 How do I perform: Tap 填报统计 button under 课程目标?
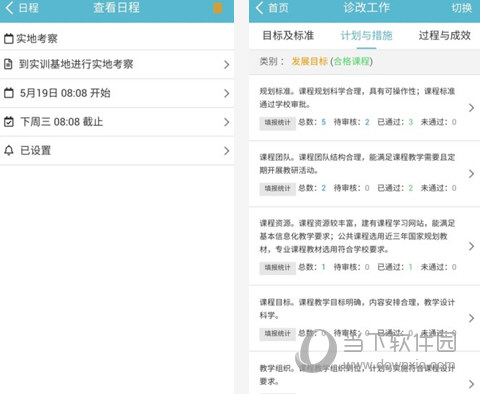coord(277,334)
